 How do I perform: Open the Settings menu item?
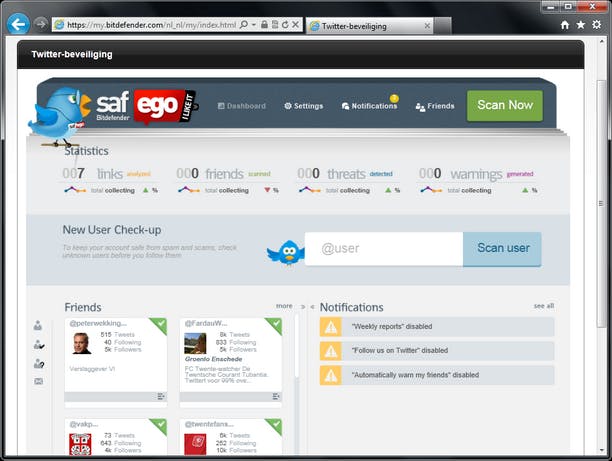tap(304, 106)
